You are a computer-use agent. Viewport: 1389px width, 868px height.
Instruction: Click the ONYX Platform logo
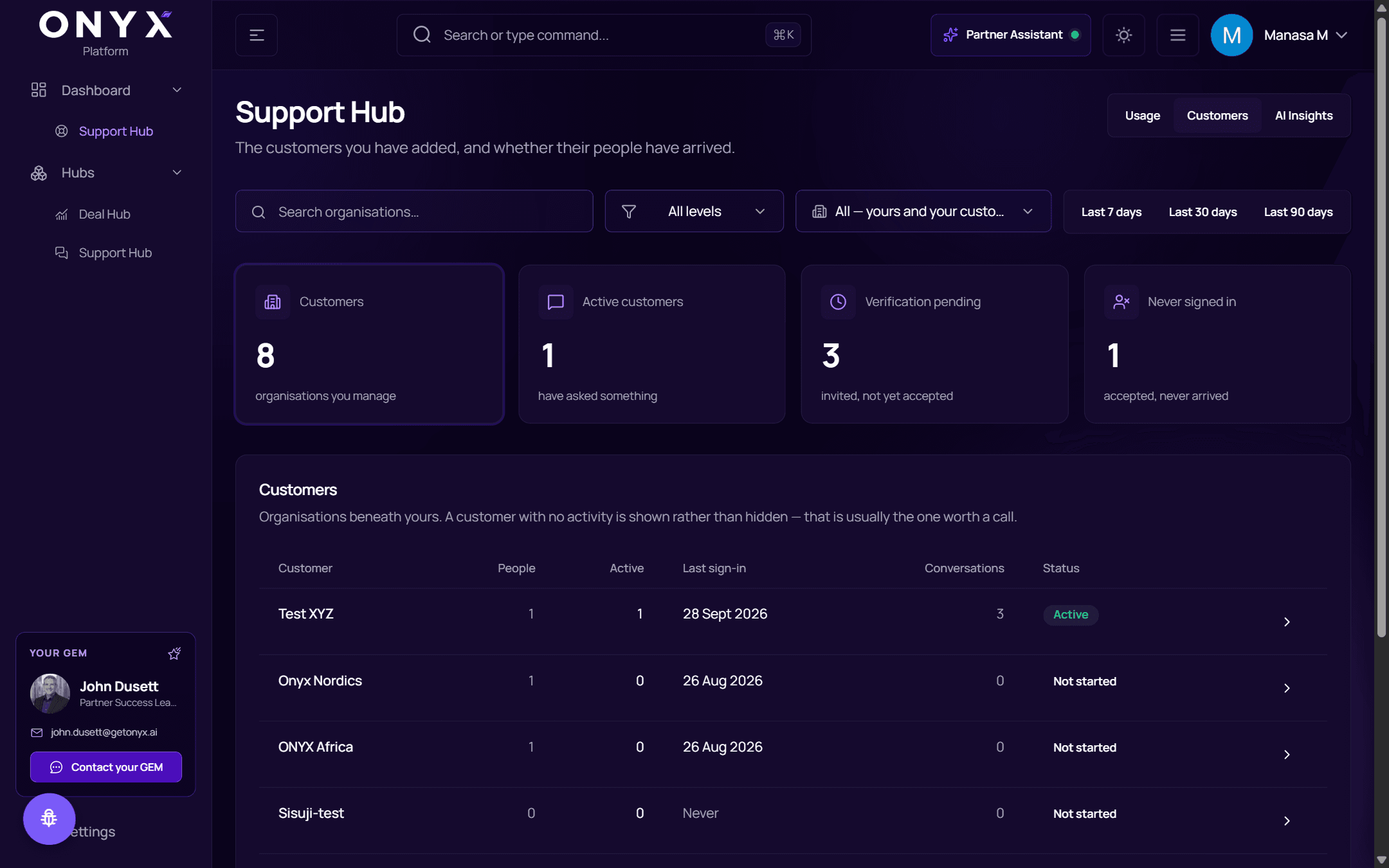[x=105, y=33]
